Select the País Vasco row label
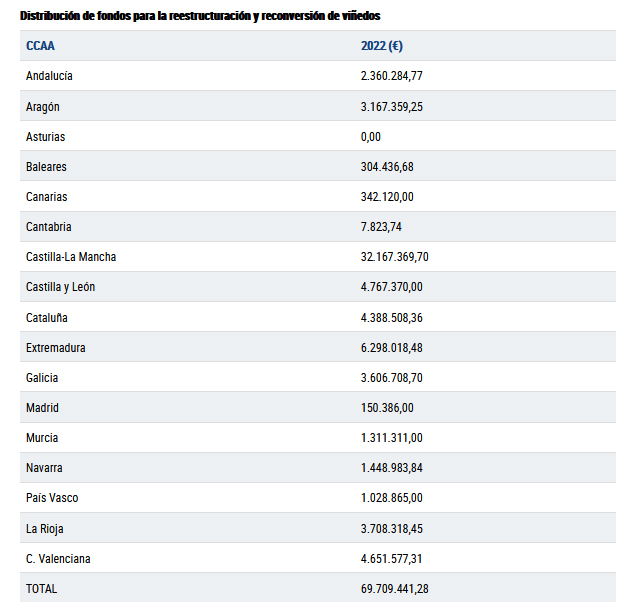This screenshot has height=609, width=637. 52,498
